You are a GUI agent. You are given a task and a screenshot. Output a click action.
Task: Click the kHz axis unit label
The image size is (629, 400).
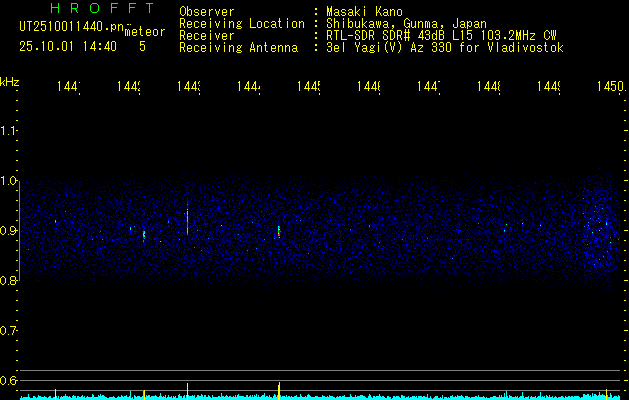pyautogui.click(x=9, y=80)
